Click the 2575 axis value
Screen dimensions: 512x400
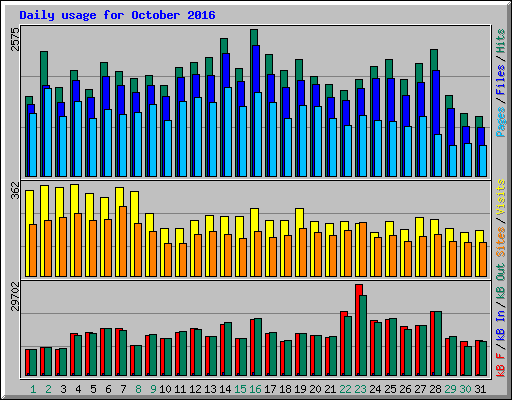[x=15, y=39]
